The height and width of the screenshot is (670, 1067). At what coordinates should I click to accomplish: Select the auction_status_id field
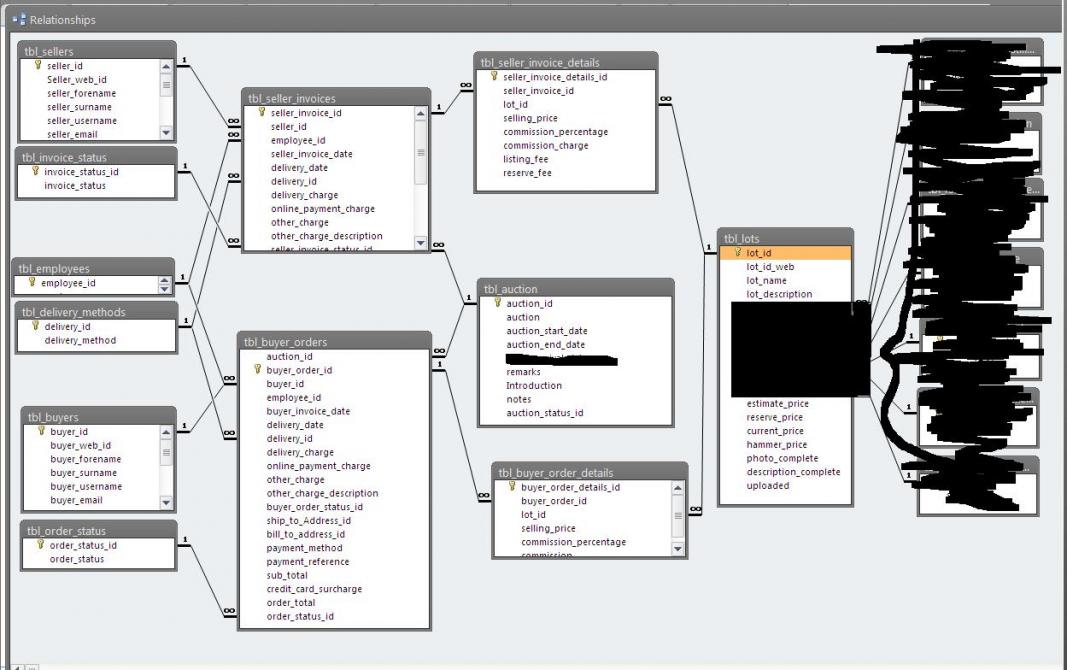click(544, 413)
